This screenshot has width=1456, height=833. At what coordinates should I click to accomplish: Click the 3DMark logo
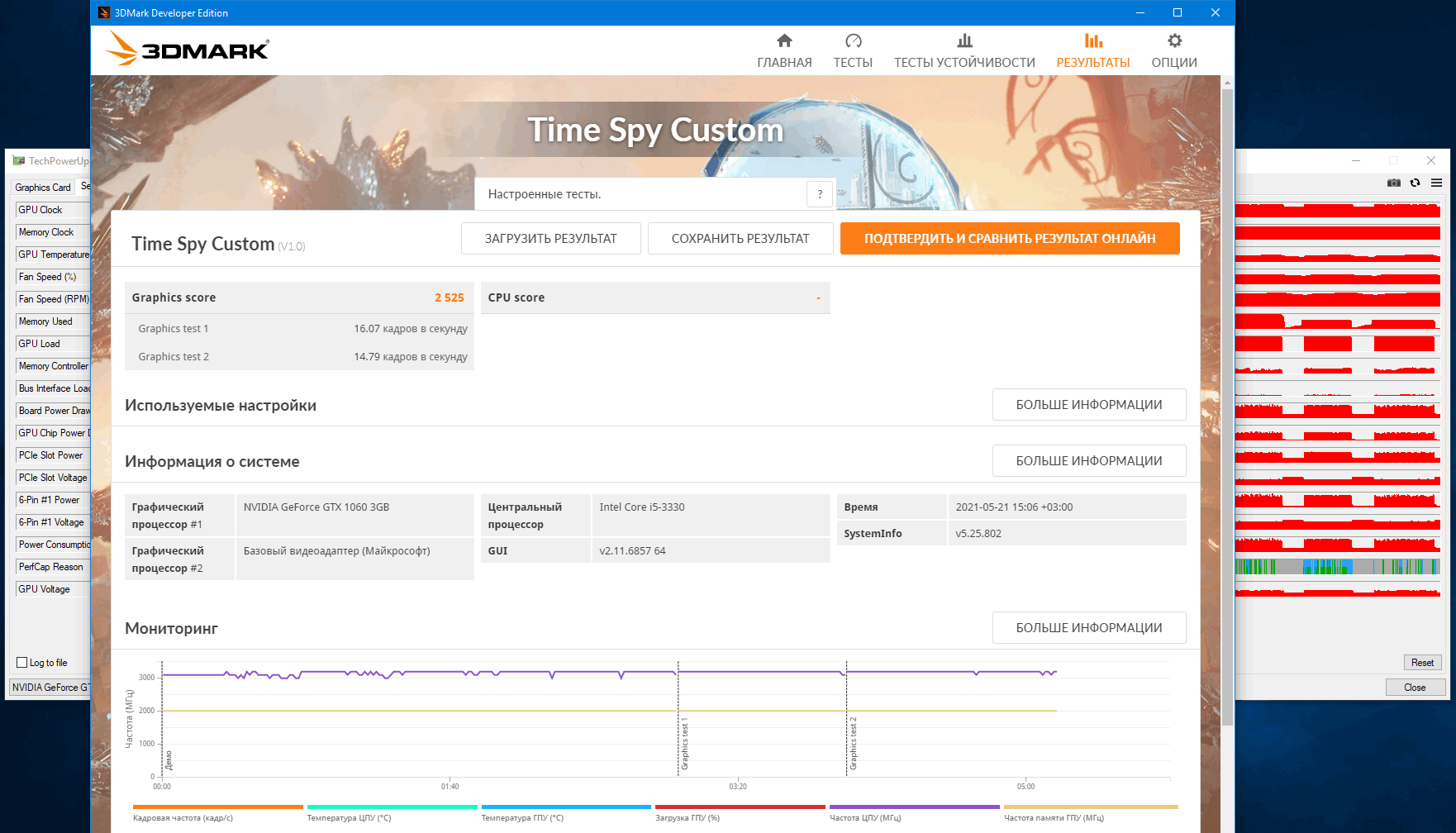[x=188, y=49]
